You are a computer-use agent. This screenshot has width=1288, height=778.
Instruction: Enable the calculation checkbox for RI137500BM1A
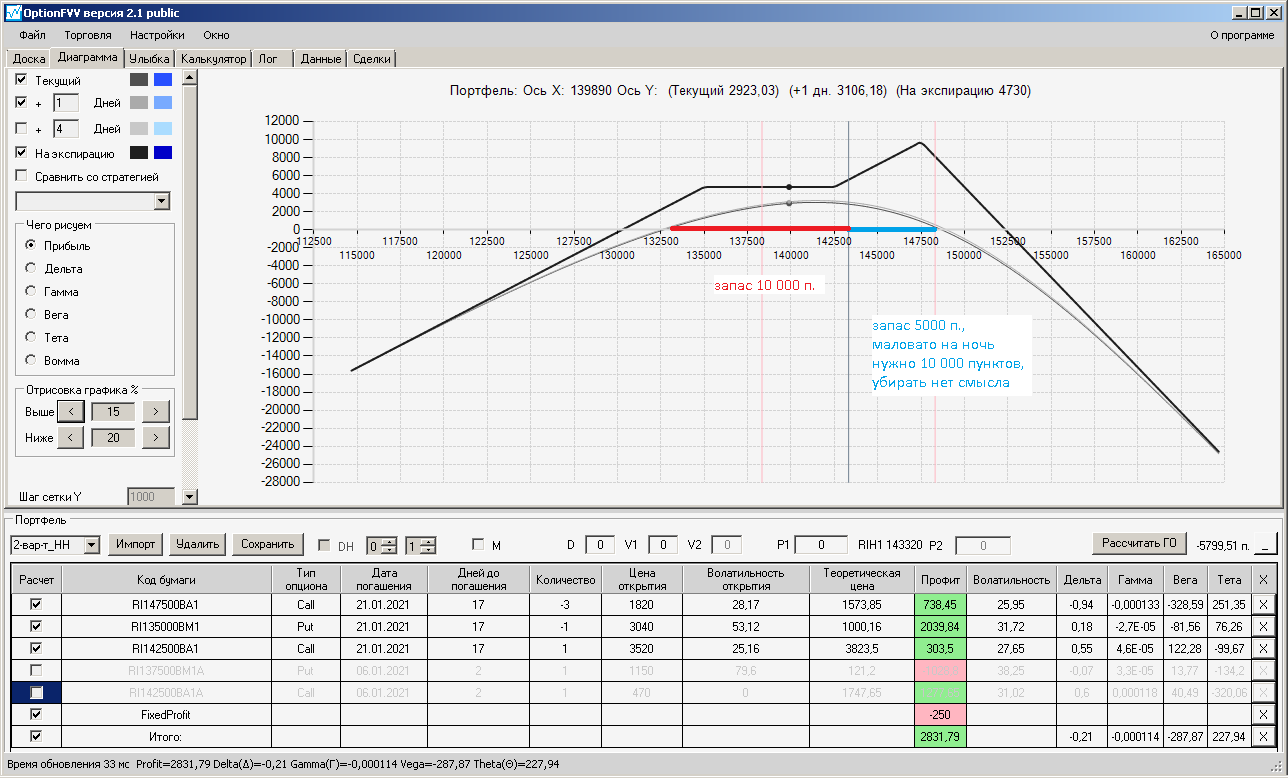pos(37,670)
